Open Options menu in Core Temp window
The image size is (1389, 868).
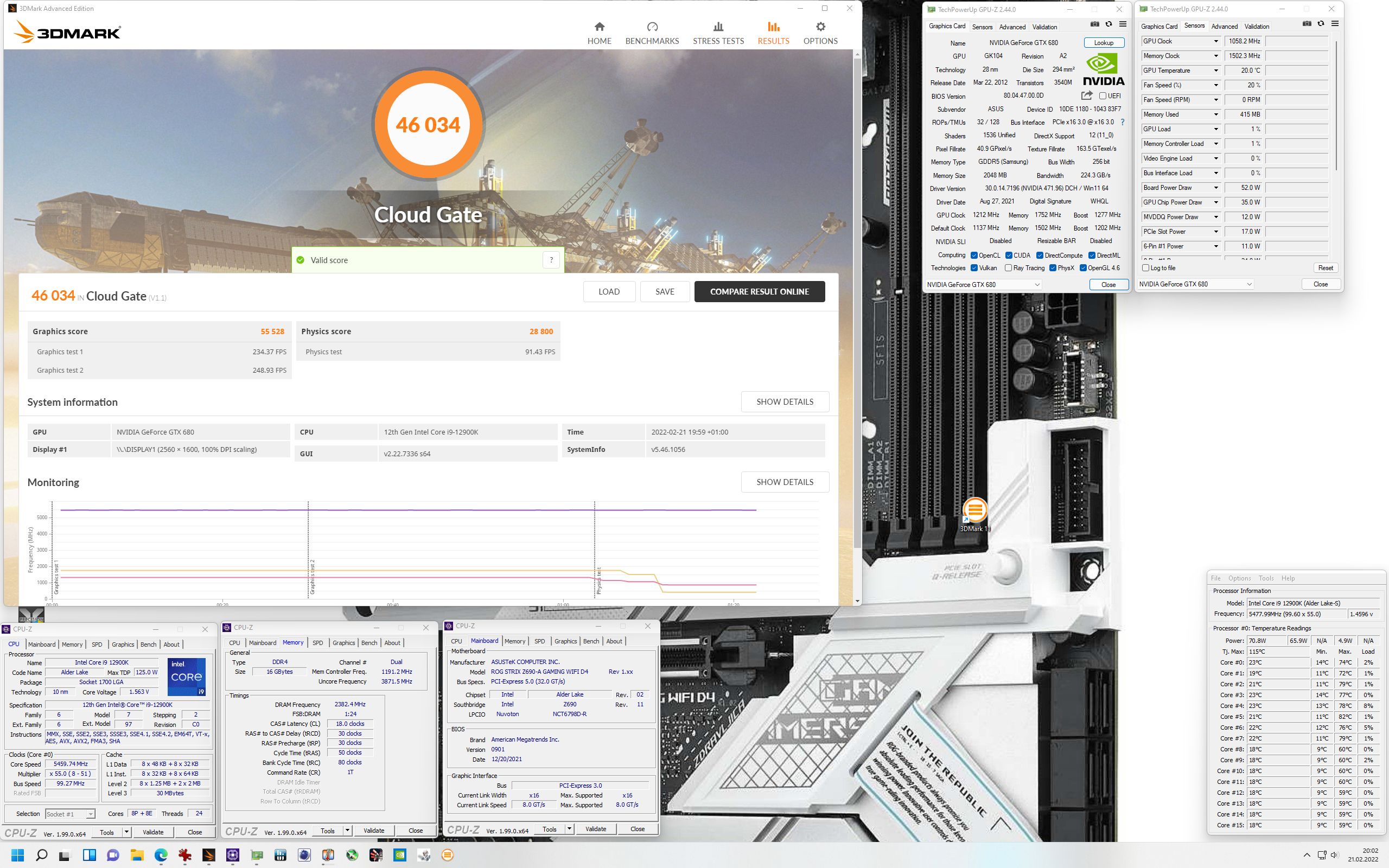click(1239, 578)
